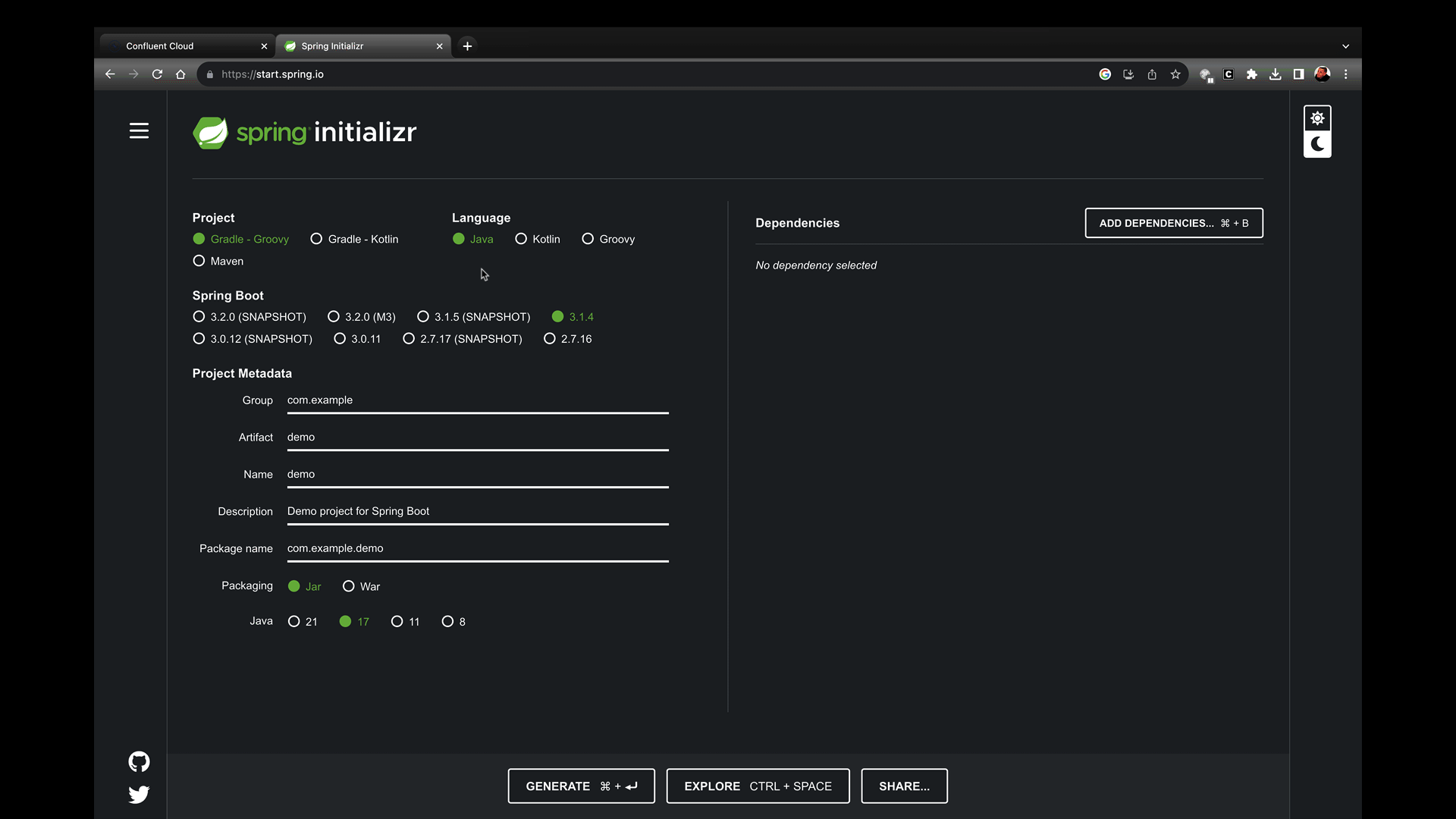Viewport: 1456px width, 819px height.
Task: Click the settings gear icon
Action: [1317, 118]
